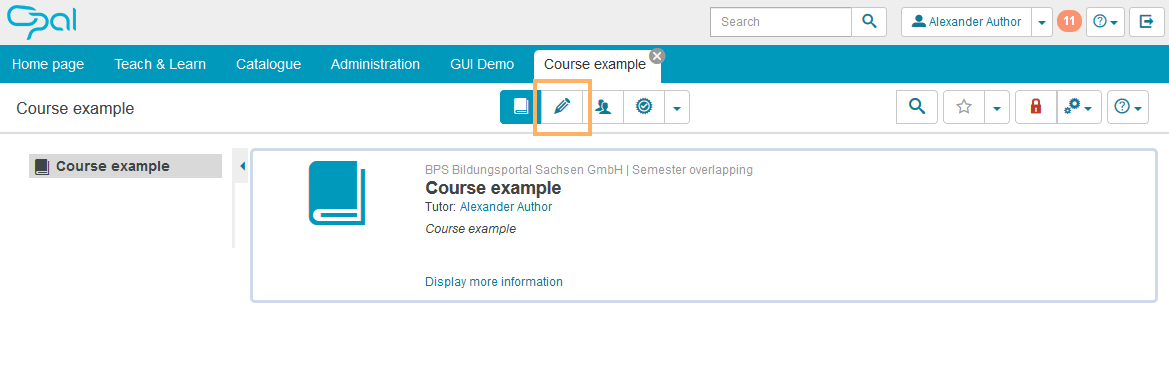Click into the Search input field
Viewport: 1169px width, 367px height.
[781, 22]
